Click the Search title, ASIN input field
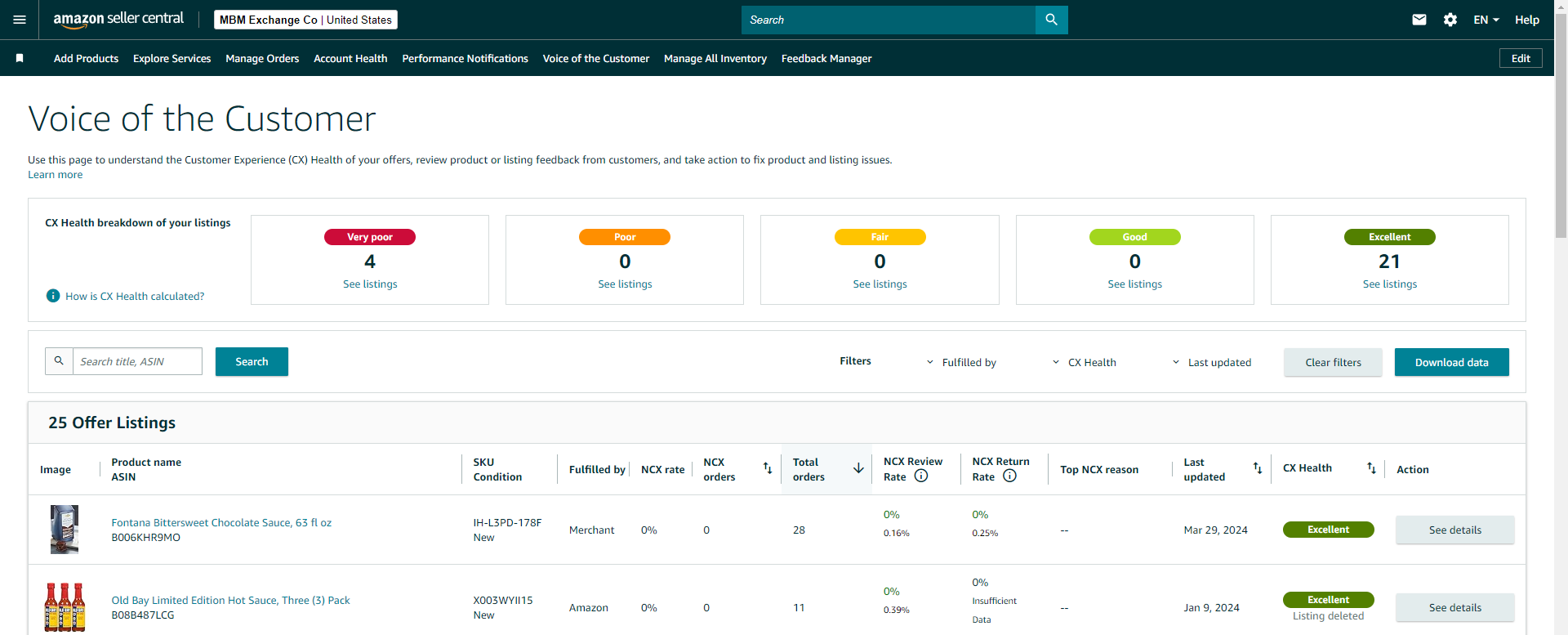 pyautogui.click(x=137, y=361)
